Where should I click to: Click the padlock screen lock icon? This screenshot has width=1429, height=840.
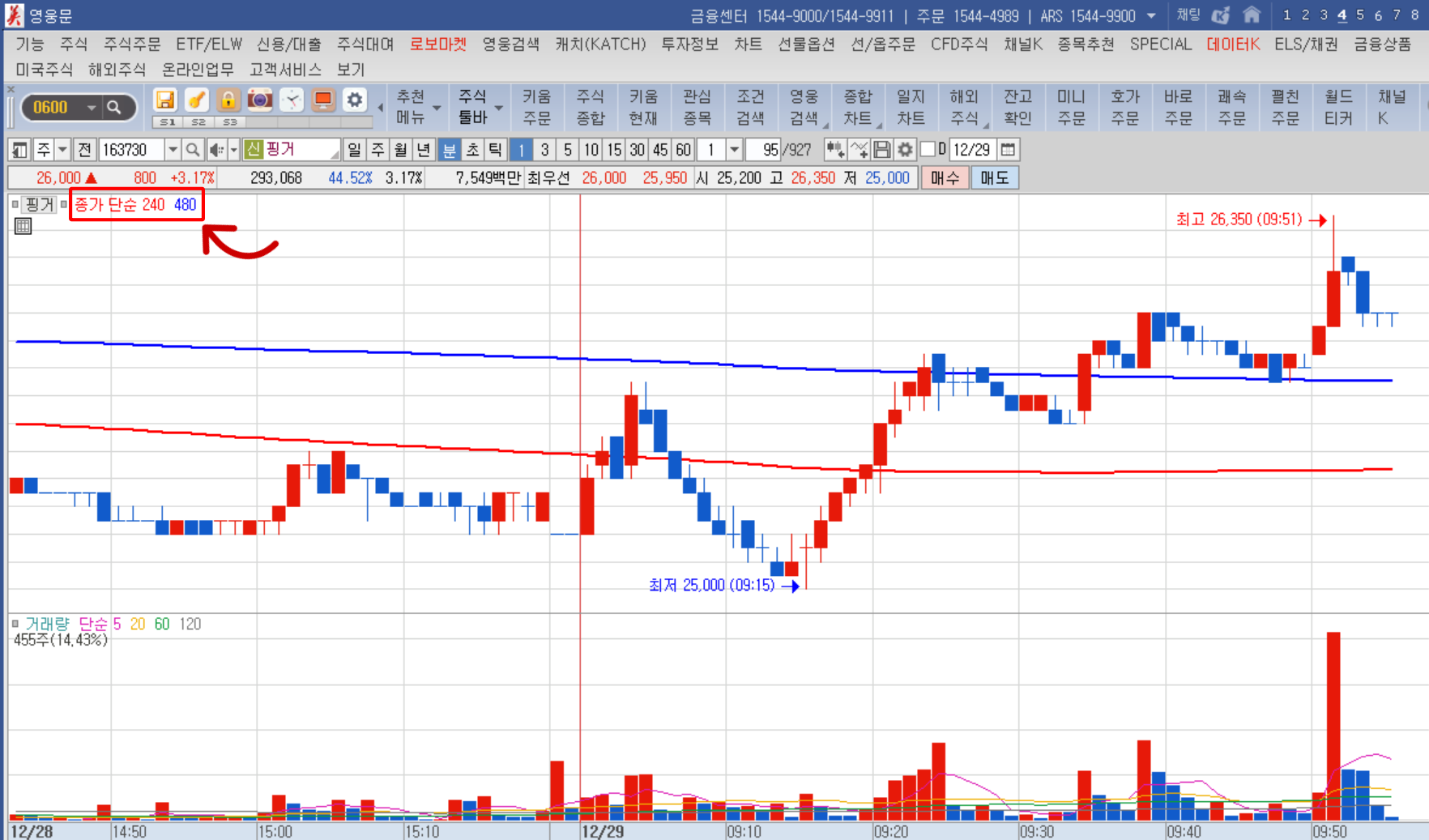tap(228, 100)
